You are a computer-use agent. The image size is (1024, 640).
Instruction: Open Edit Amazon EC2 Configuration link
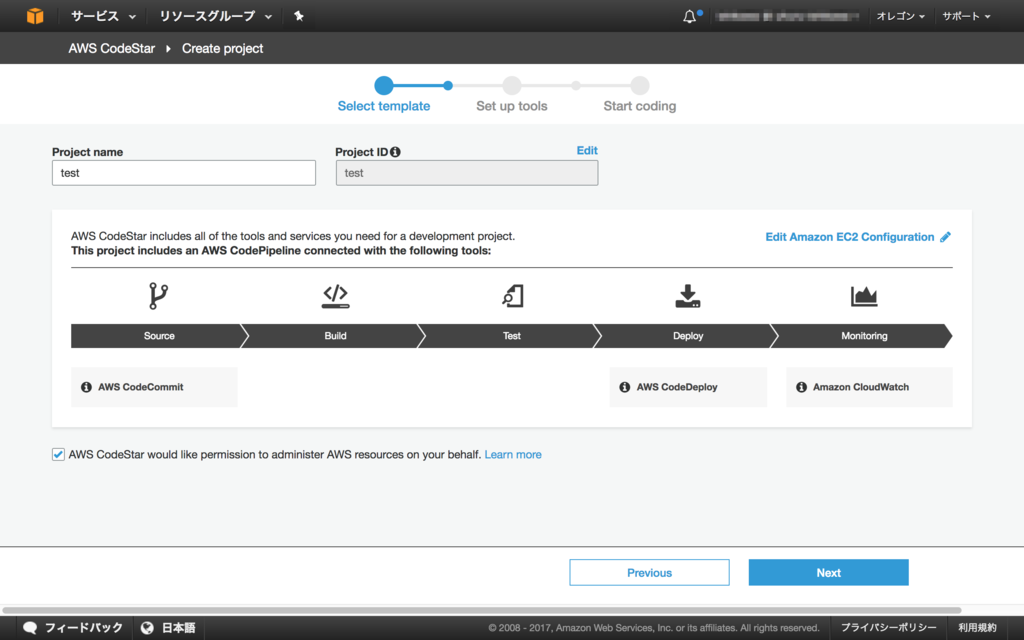[850, 237]
